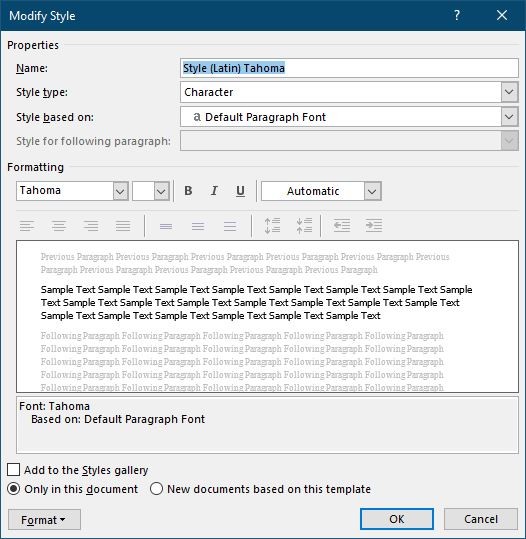Toggle Bold formatting button

click(188, 191)
